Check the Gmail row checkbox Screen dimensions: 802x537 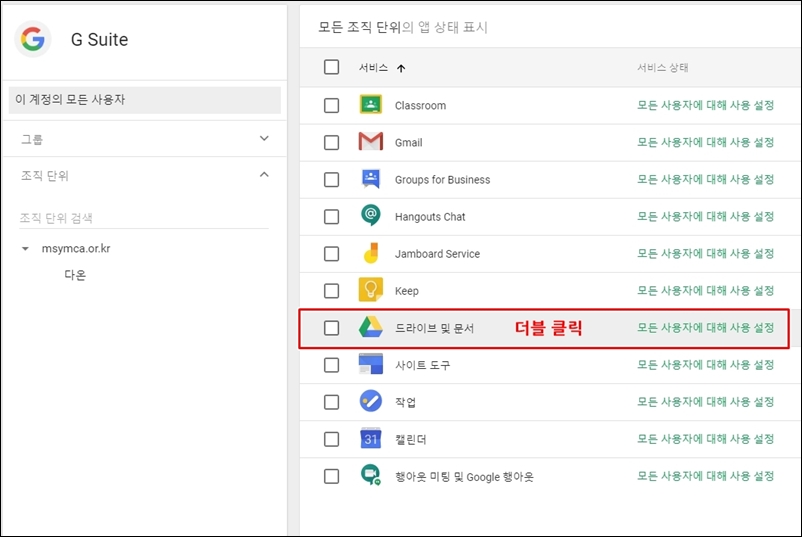331,142
